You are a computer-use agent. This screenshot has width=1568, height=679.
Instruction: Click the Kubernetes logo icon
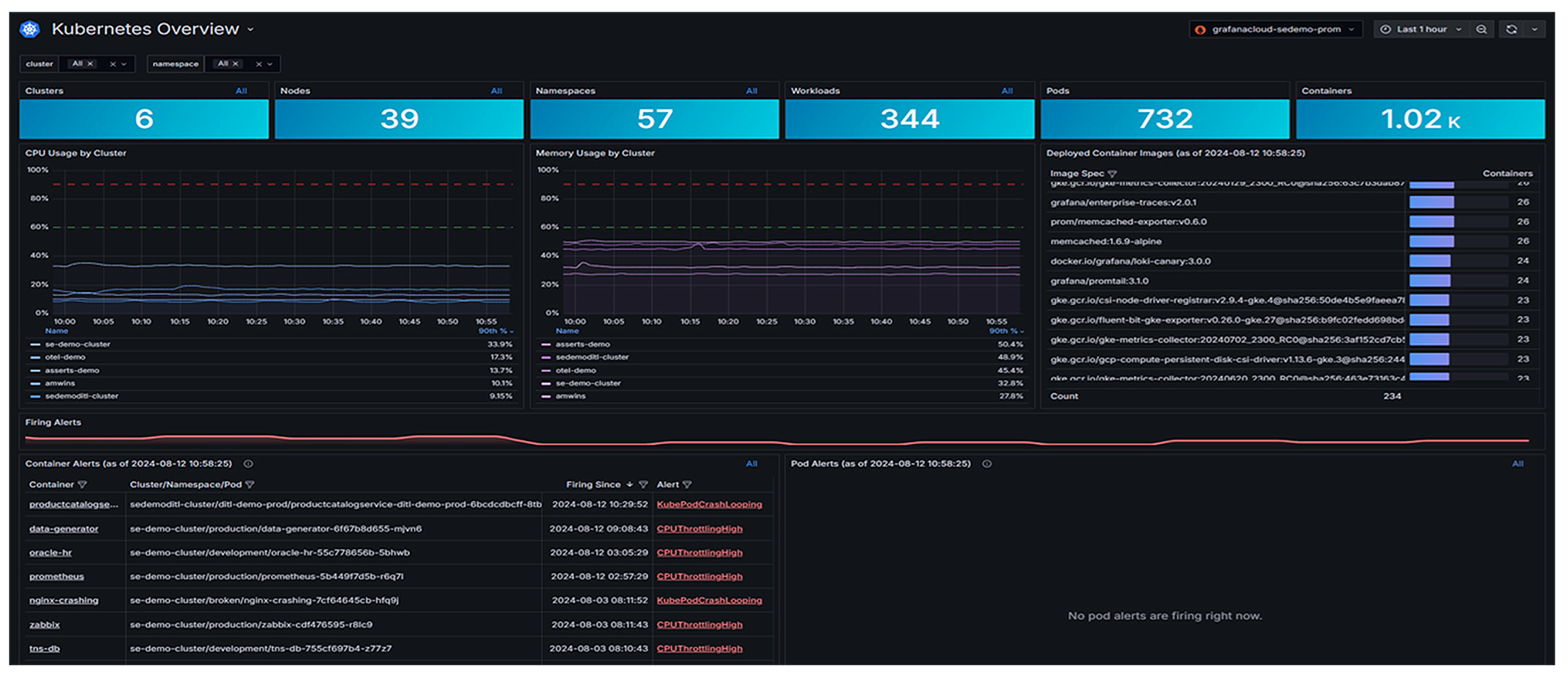point(29,28)
